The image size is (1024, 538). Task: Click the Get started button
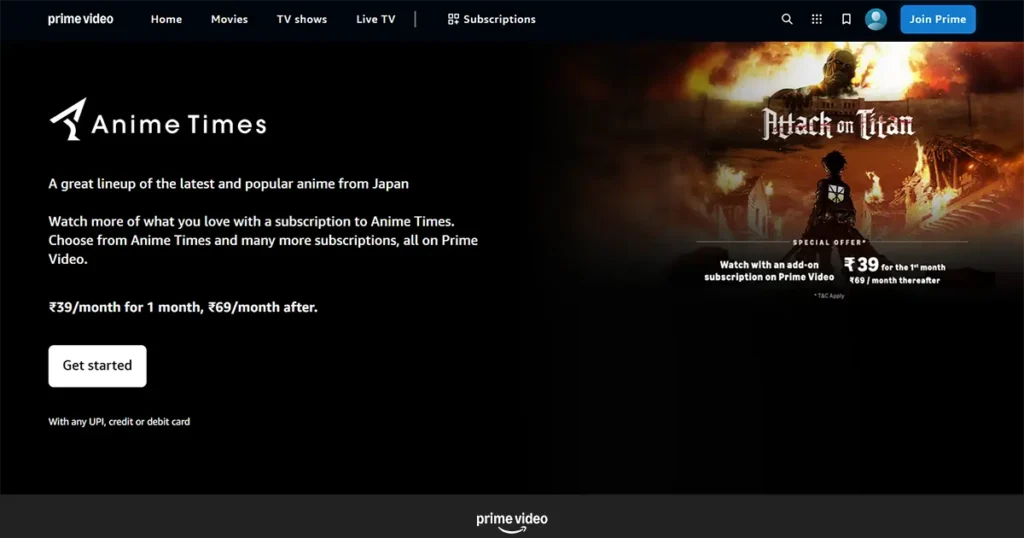point(97,366)
